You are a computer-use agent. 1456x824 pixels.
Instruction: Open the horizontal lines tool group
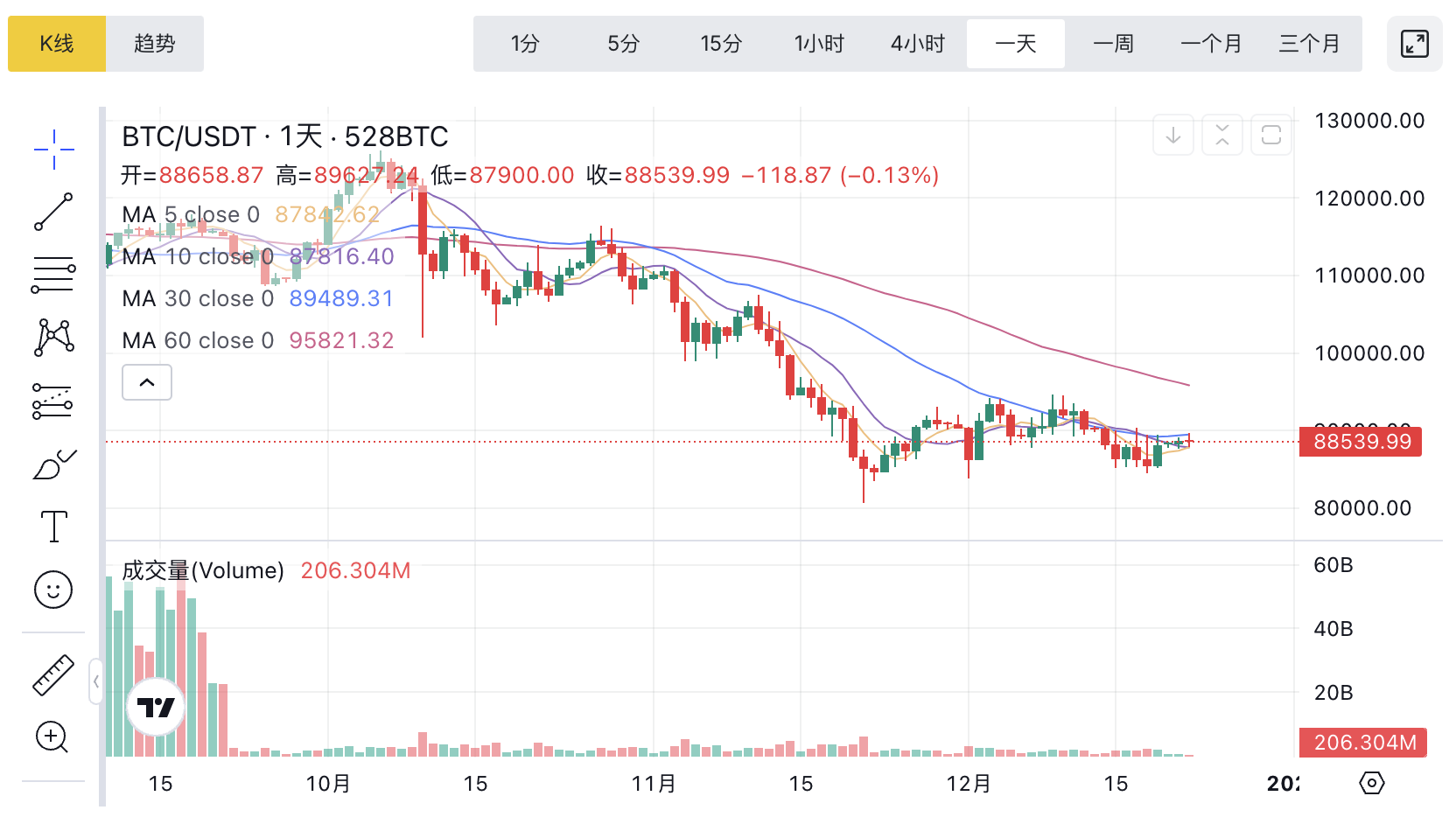(53, 275)
